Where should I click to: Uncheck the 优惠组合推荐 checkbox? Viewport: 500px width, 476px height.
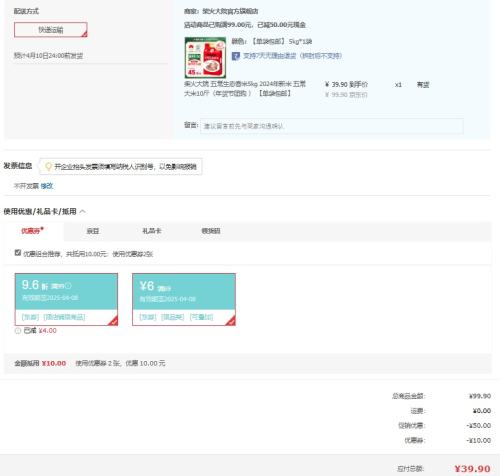pos(18,253)
